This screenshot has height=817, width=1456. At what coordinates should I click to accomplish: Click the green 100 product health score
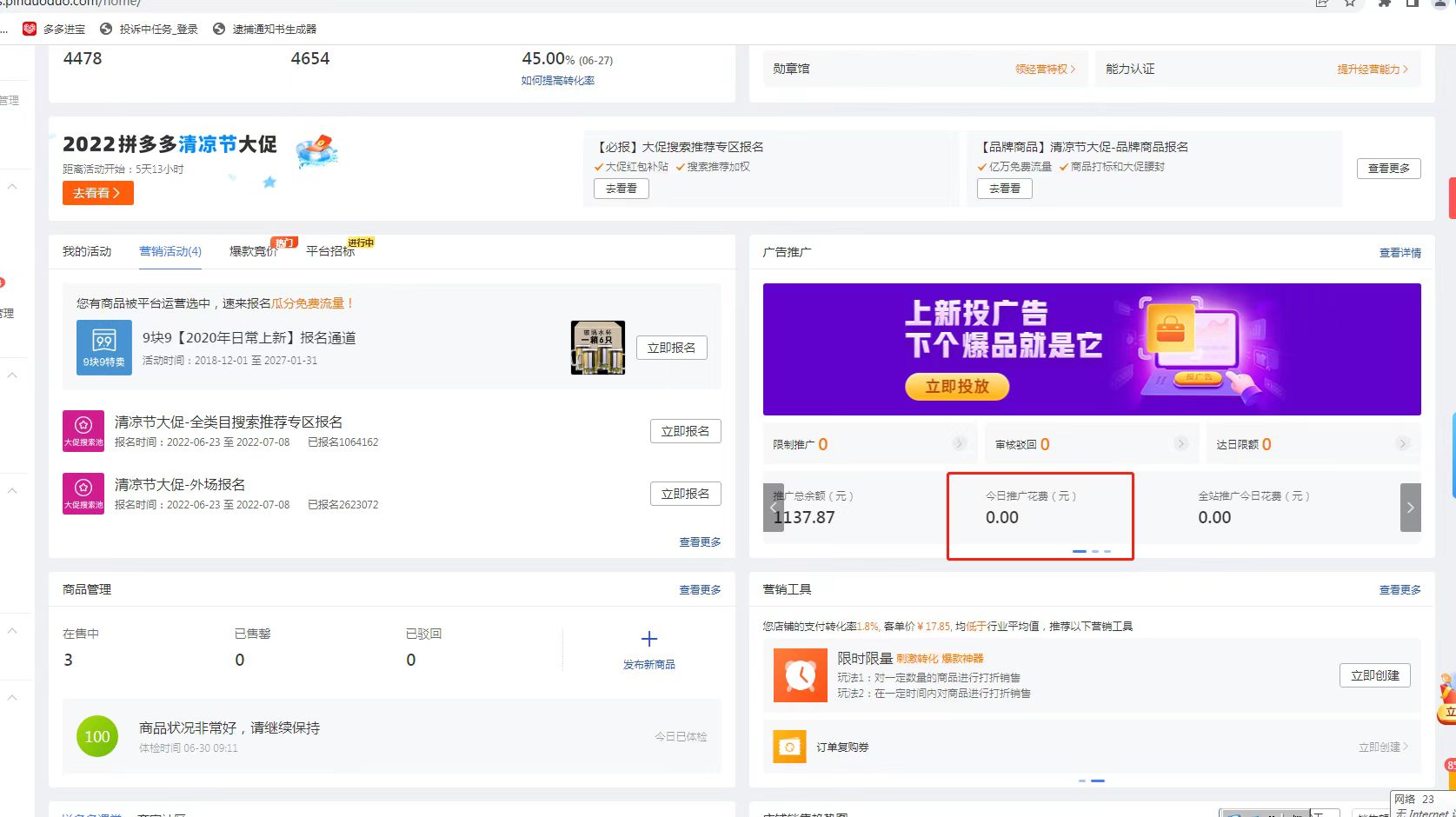97,736
